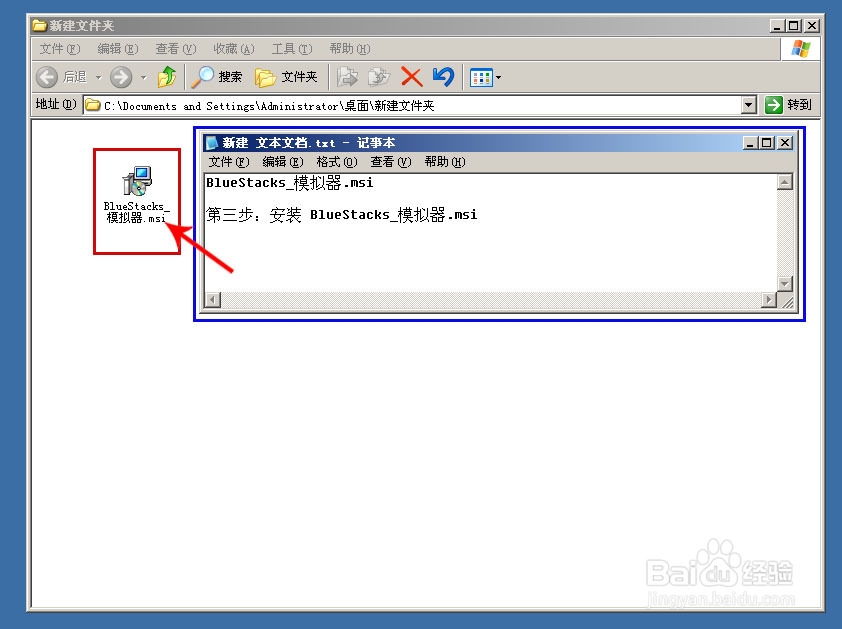Viewport: 842px width, 629px height.
Task: Click the red X delete icon
Action: (412, 77)
